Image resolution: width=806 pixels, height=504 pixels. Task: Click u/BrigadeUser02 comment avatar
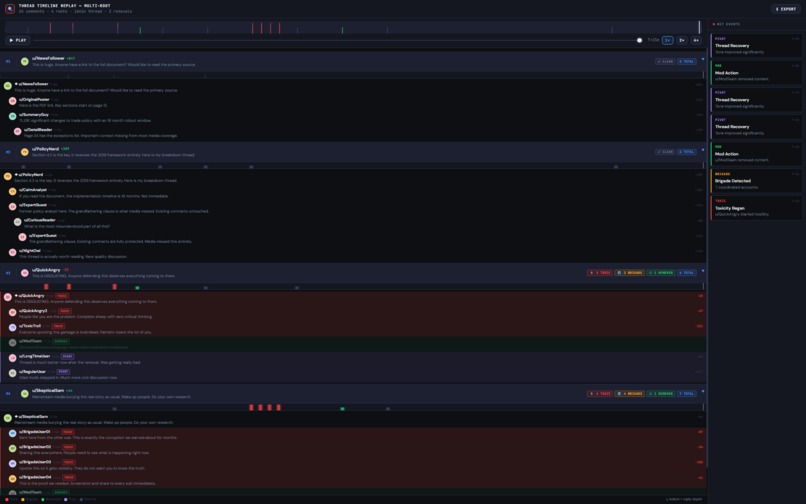point(12,449)
